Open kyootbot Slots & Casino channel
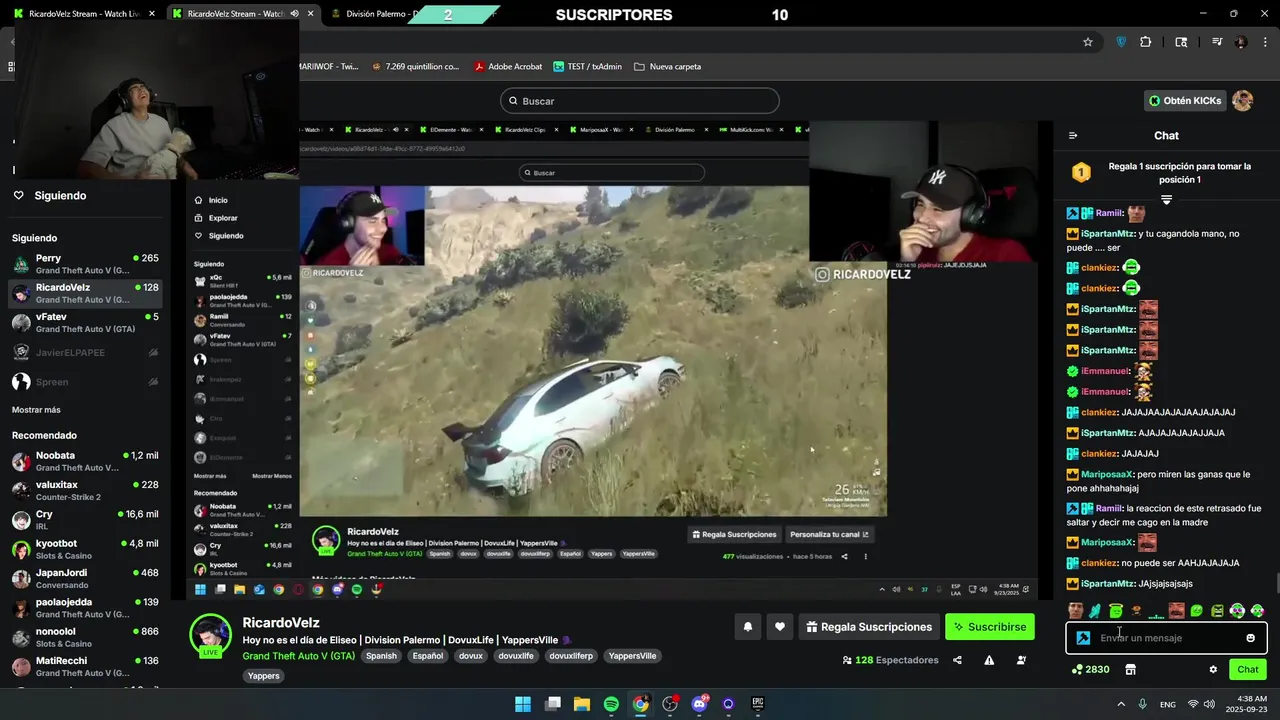The width and height of the screenshot is (1280, 720). click(85, 549)
